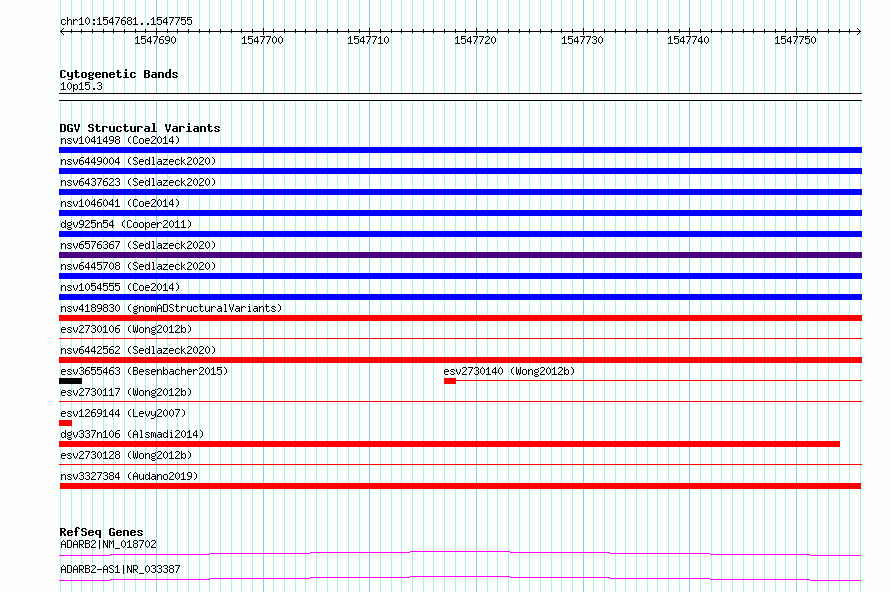Open the nsv6449004 (Sedlazeck2020) variant label
This screenshot has width=890, height=592.
click(138, 161)
